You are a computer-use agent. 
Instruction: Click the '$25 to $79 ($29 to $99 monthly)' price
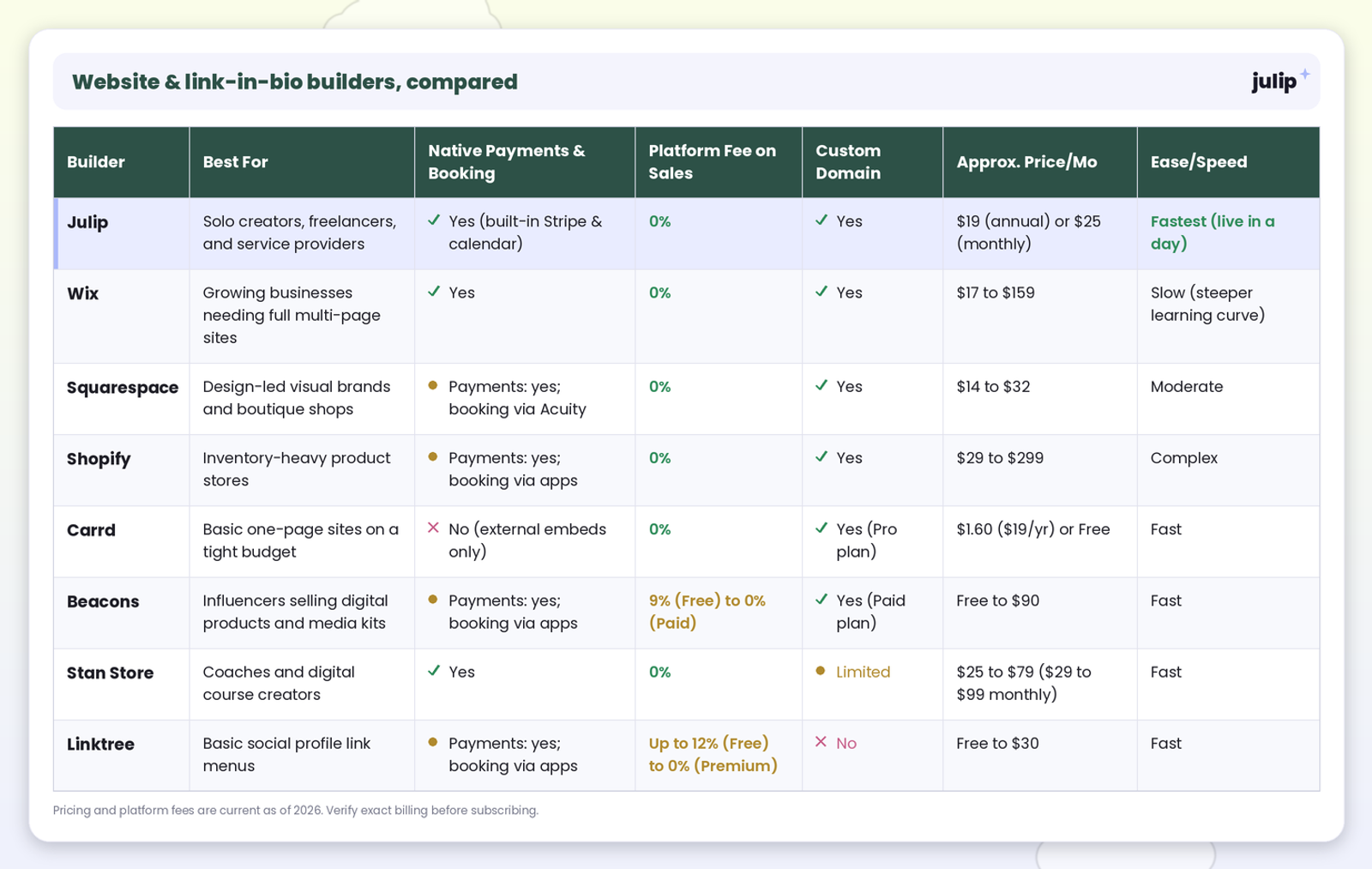(x=1024, y=683)
